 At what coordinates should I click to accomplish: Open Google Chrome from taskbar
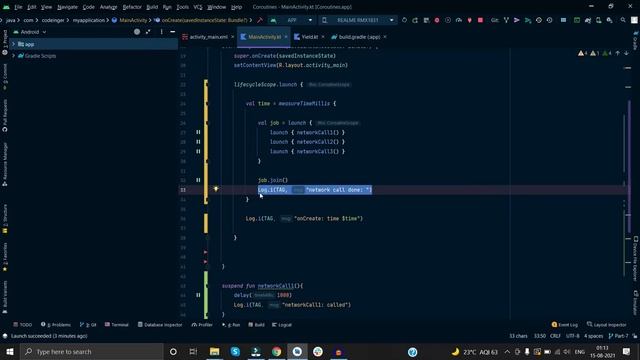click(x=276, y=351)
